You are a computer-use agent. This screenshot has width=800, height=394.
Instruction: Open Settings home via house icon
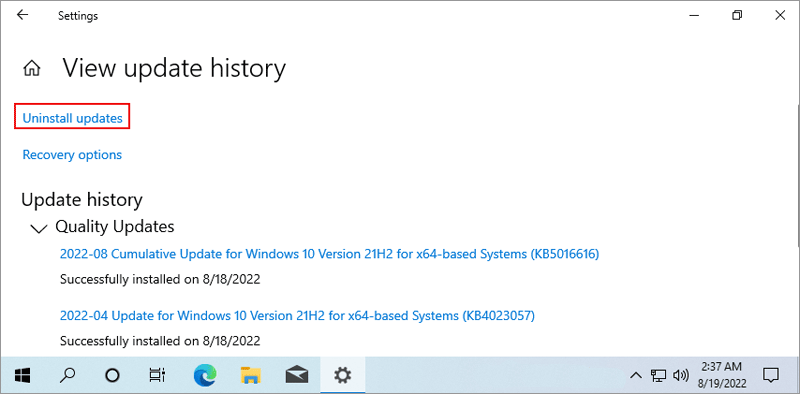[32, 68]
